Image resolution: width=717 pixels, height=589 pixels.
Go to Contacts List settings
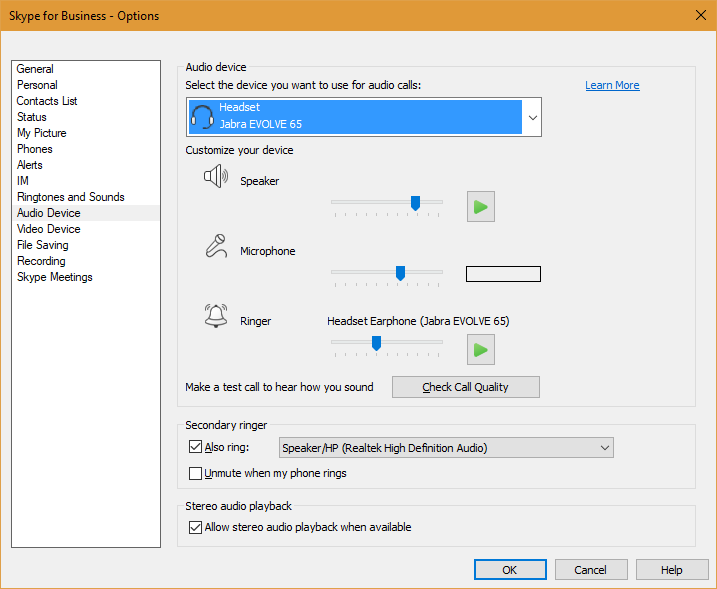click(86, 101)
